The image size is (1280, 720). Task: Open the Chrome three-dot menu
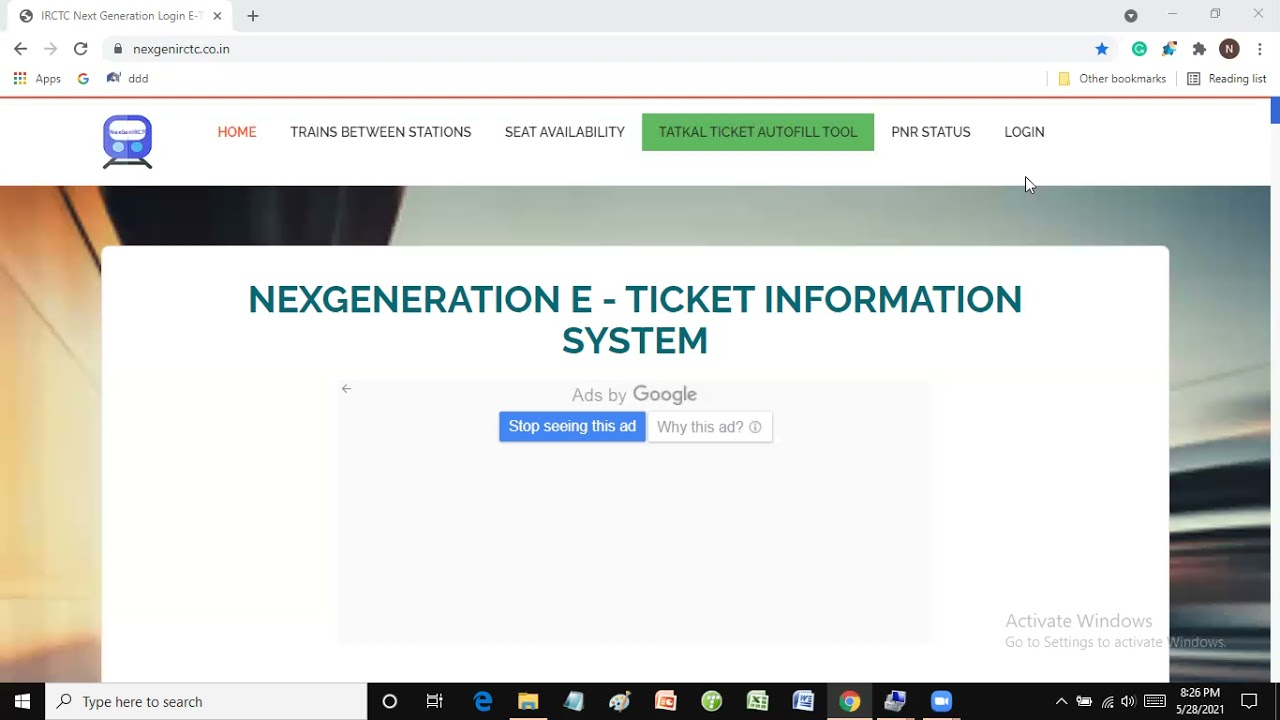pyautogui.click(x=1260, y=48)
